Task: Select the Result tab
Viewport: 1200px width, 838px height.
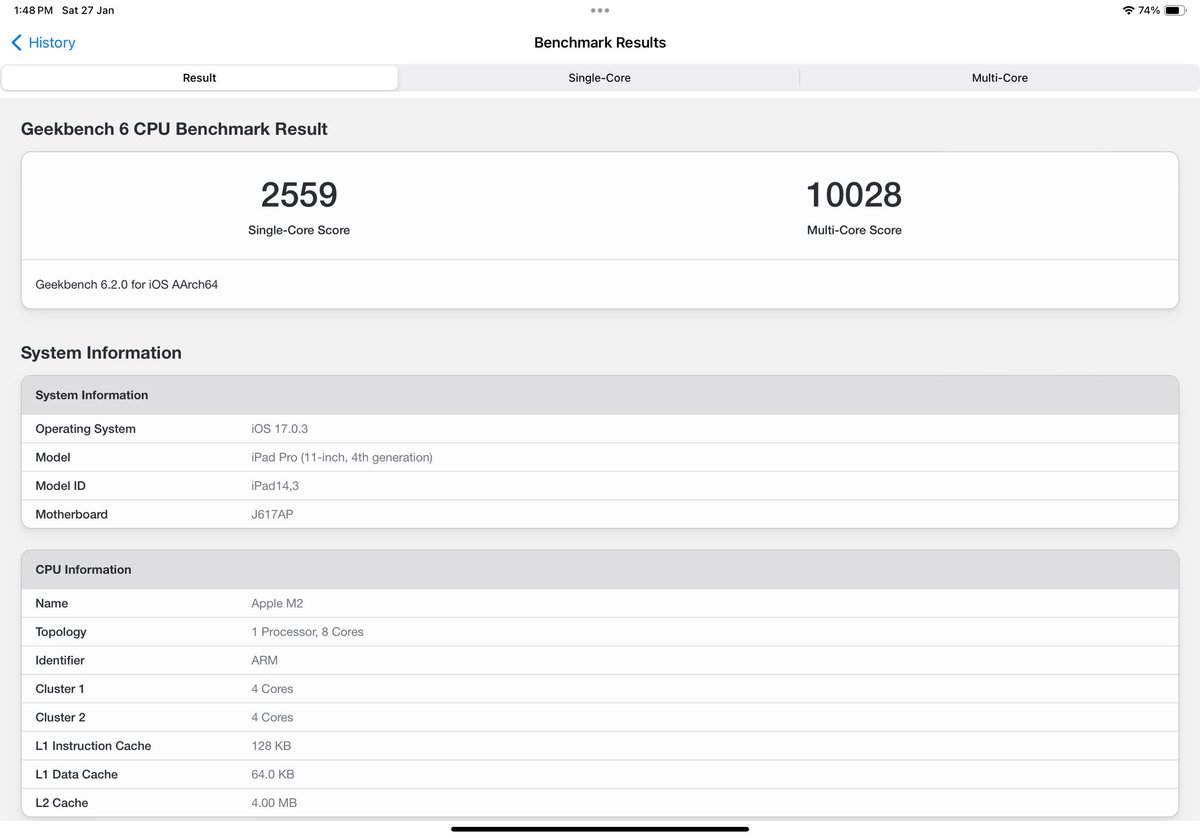Action: pyautogui.click(x=200, y=78)
